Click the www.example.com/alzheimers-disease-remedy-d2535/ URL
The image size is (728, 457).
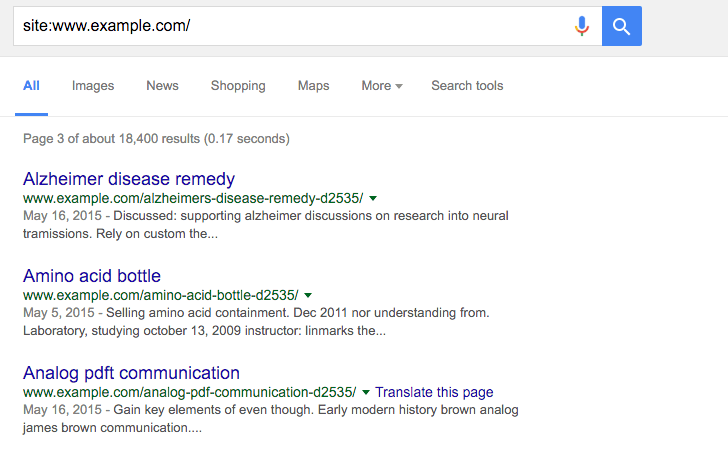point(193,199)
